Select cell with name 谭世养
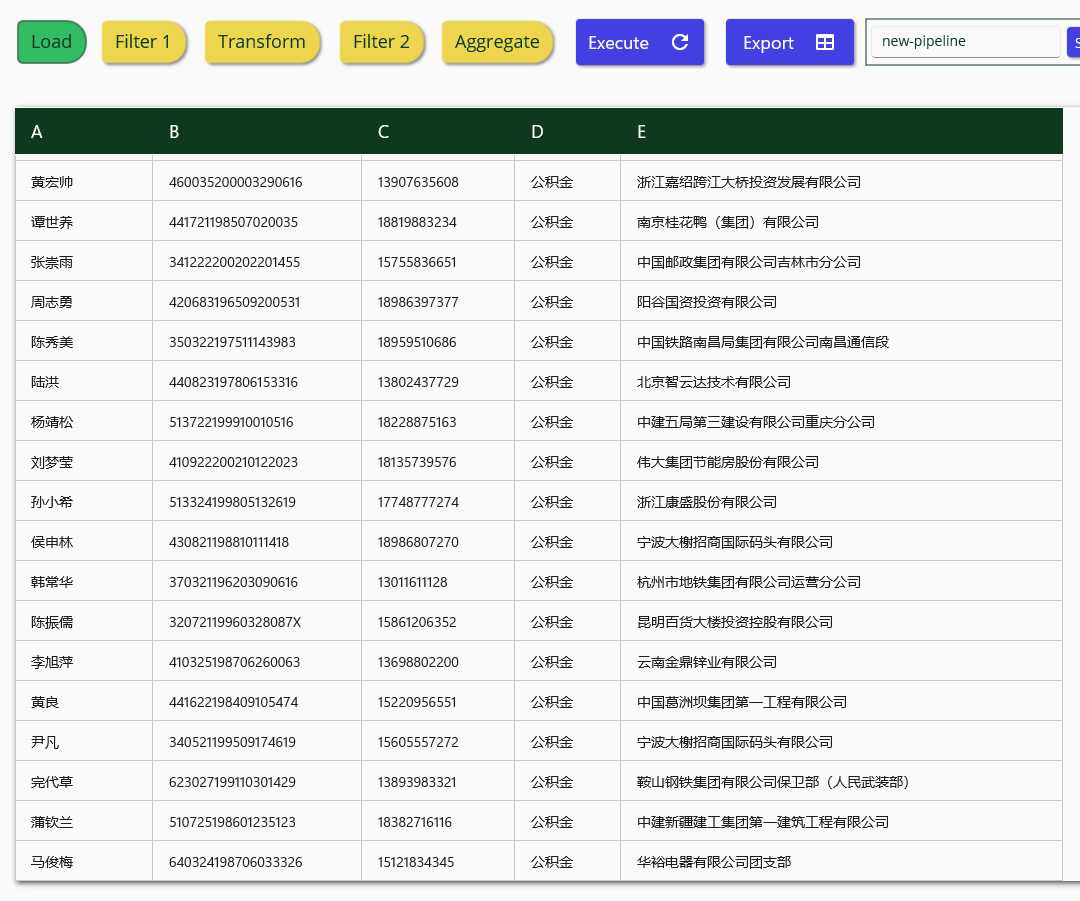Screen dimensions: 1080x901 (x=84, y=222)
